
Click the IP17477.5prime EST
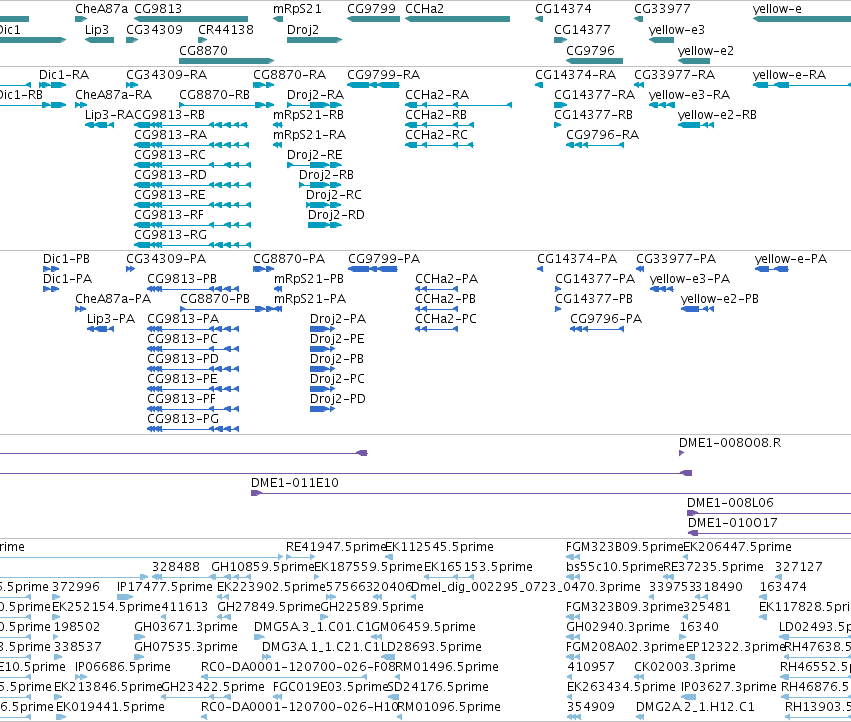click(125, 597)
